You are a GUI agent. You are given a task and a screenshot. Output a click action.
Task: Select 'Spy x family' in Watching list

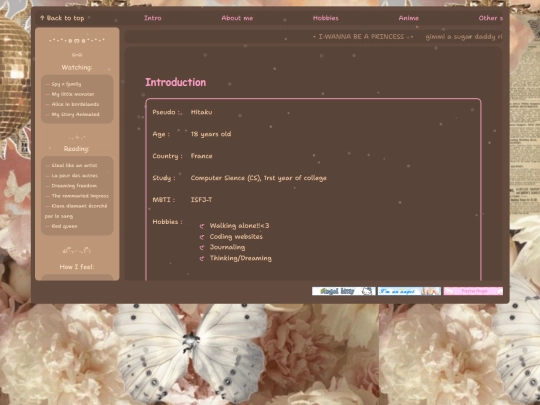[x=66, y=84]
